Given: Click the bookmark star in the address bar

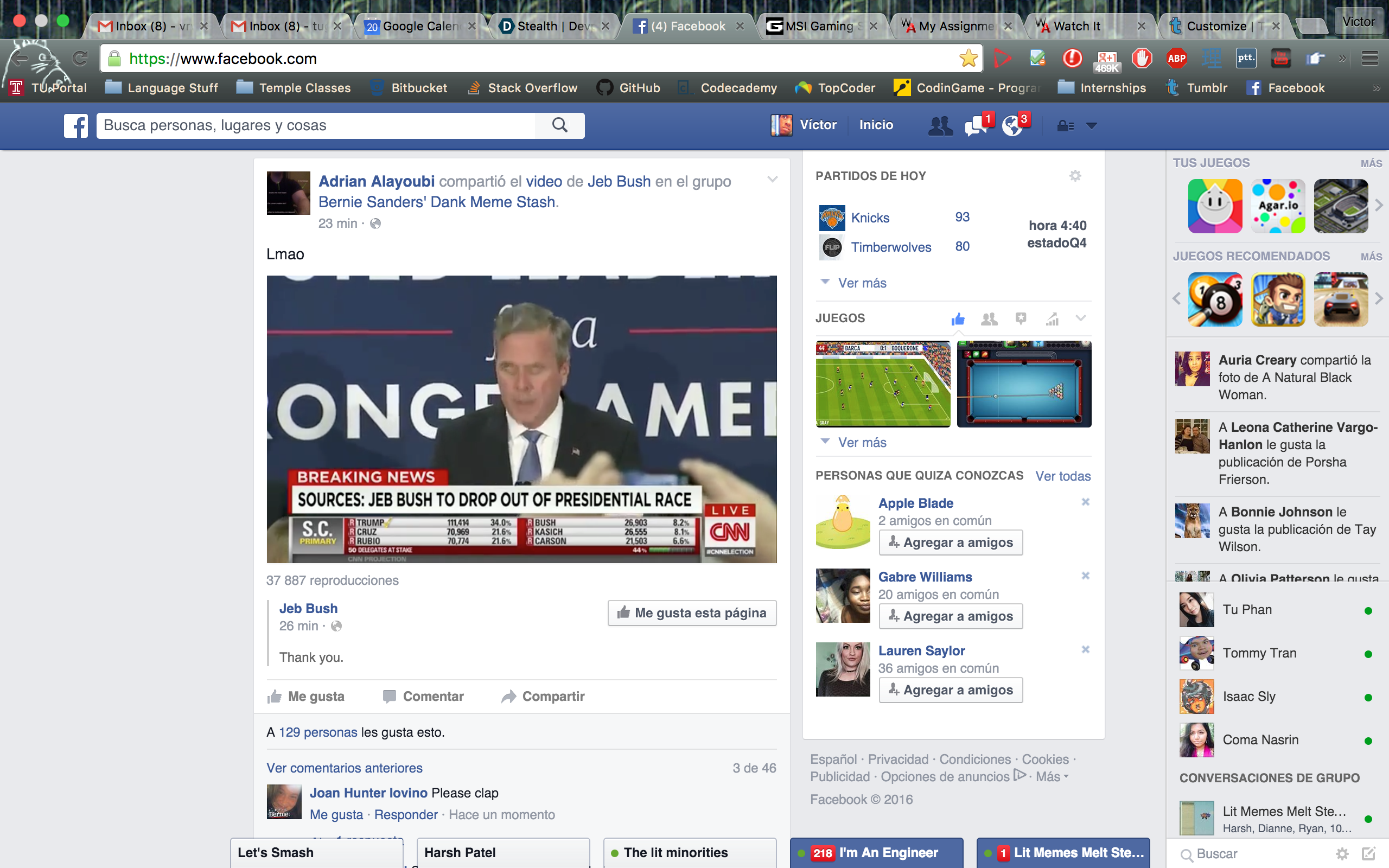Looking at the screenshot, I should click(968, 58).
